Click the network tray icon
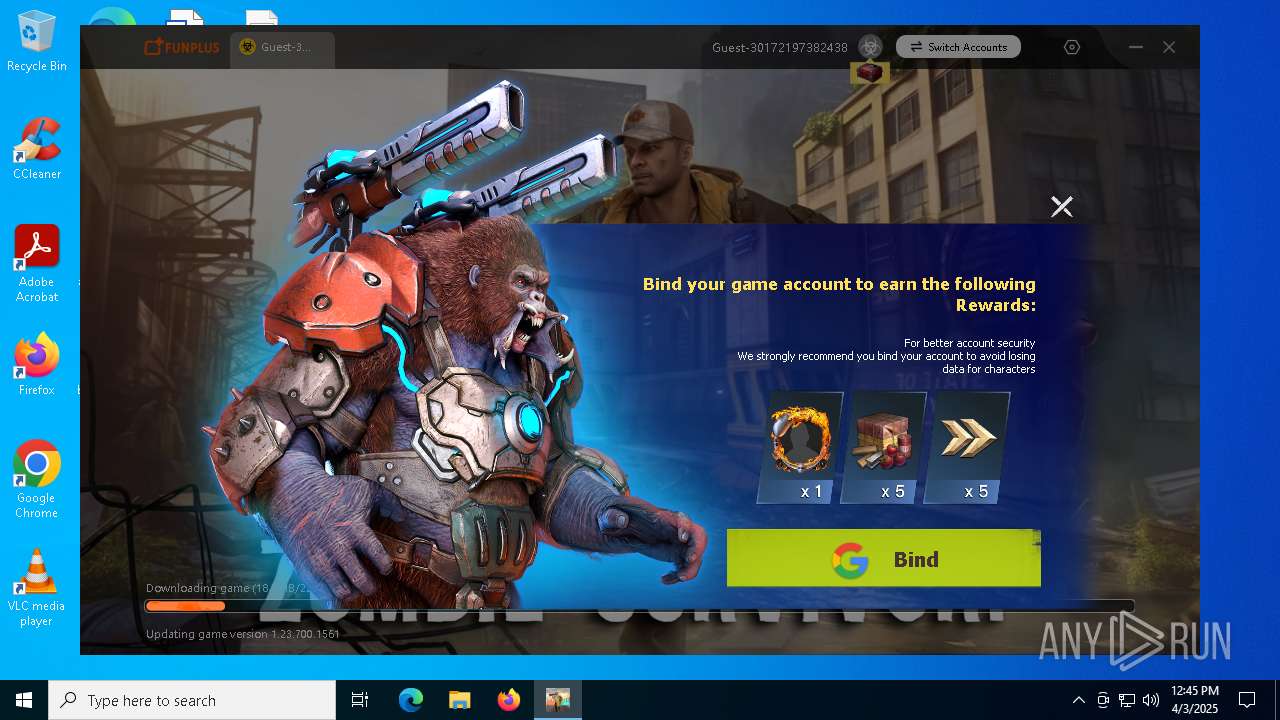1280x720 pixels. (x=1127, y=700)
